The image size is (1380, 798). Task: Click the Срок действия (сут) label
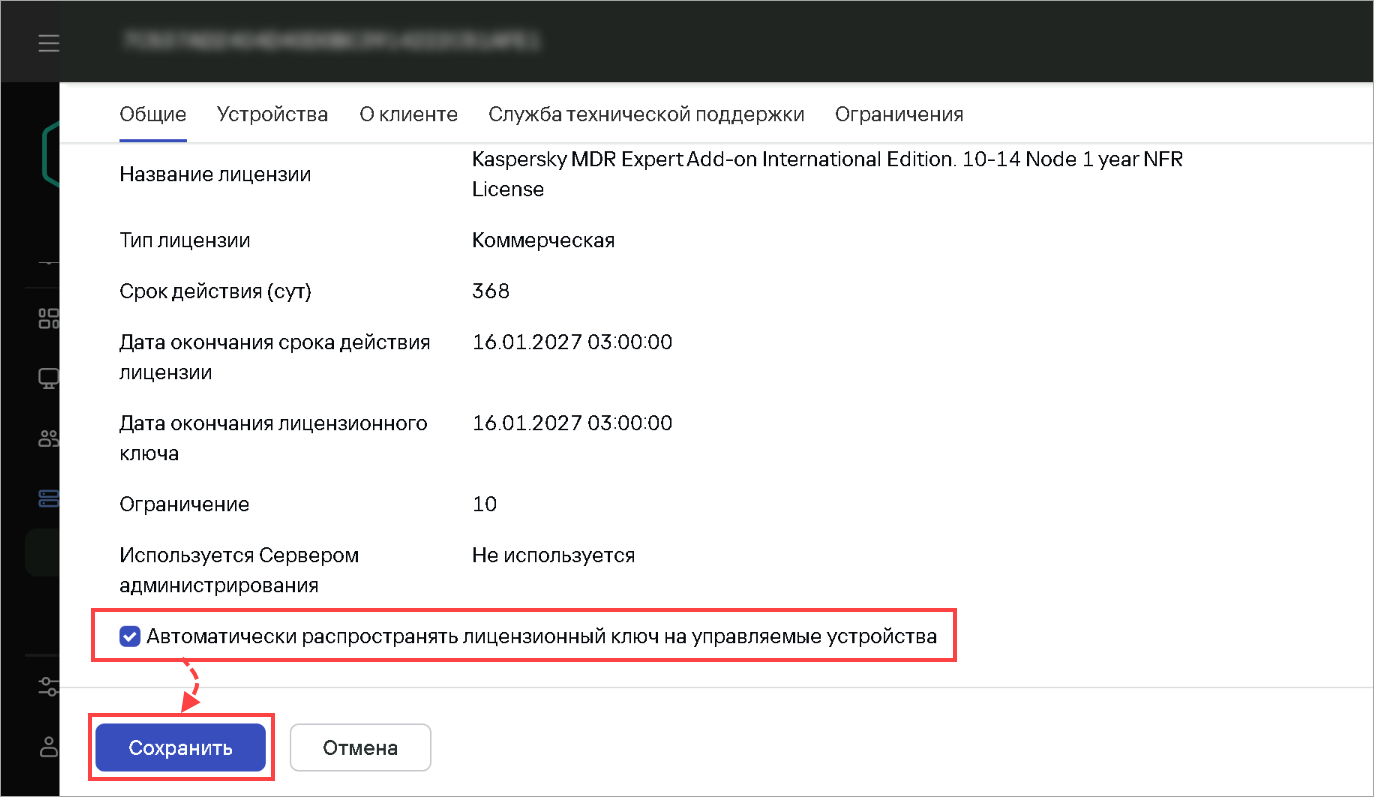pos(216,291)
